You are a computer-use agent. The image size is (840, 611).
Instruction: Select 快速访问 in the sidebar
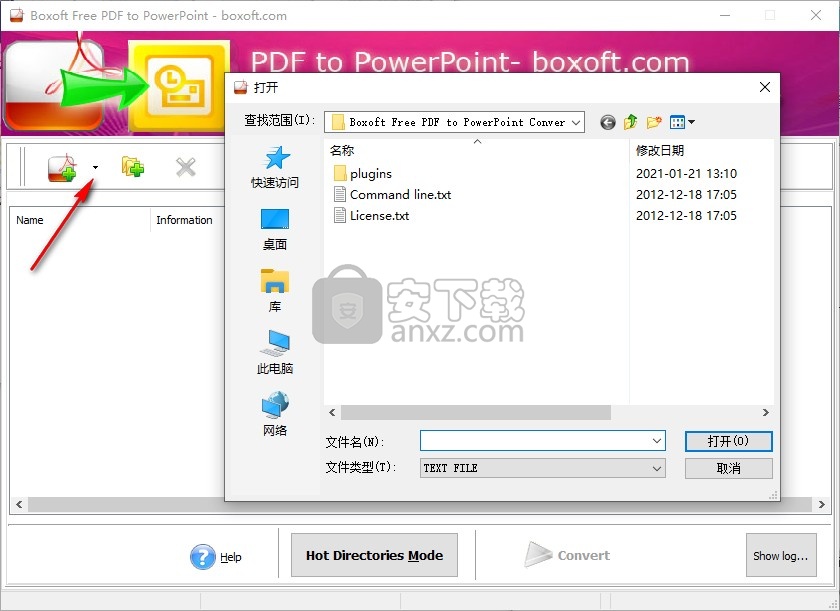275,167
